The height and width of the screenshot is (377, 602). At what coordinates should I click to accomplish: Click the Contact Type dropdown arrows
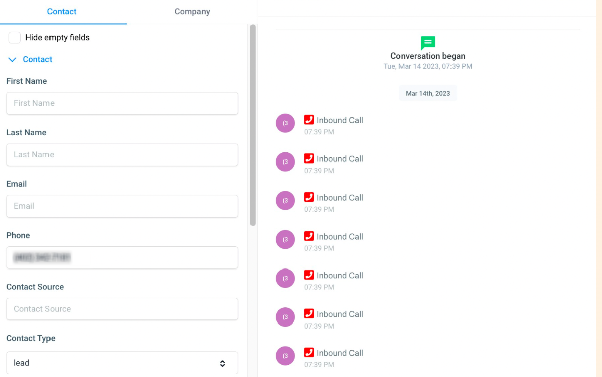click(x=222, y=363)
